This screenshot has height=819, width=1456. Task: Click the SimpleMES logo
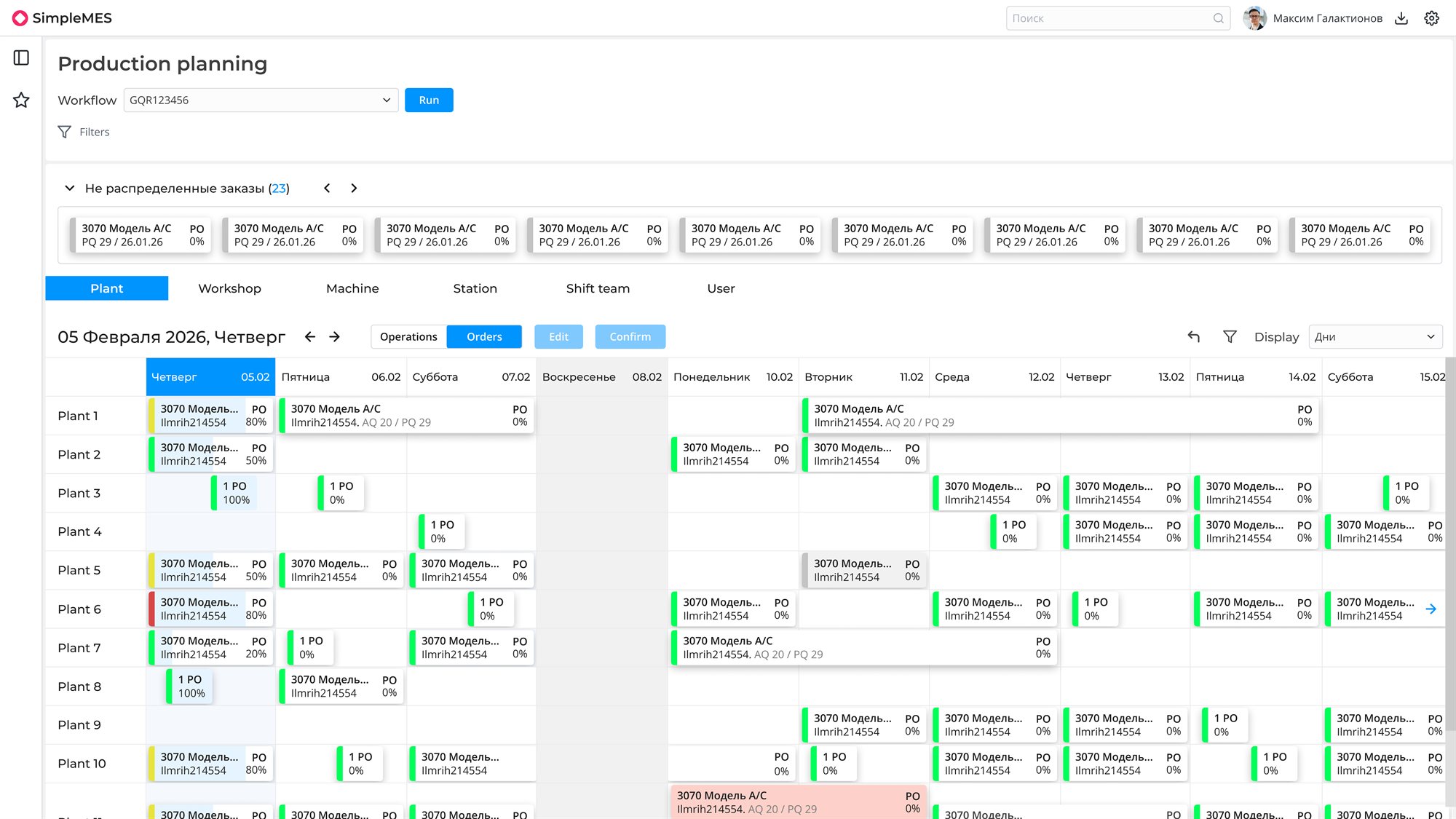coord(62,18)
